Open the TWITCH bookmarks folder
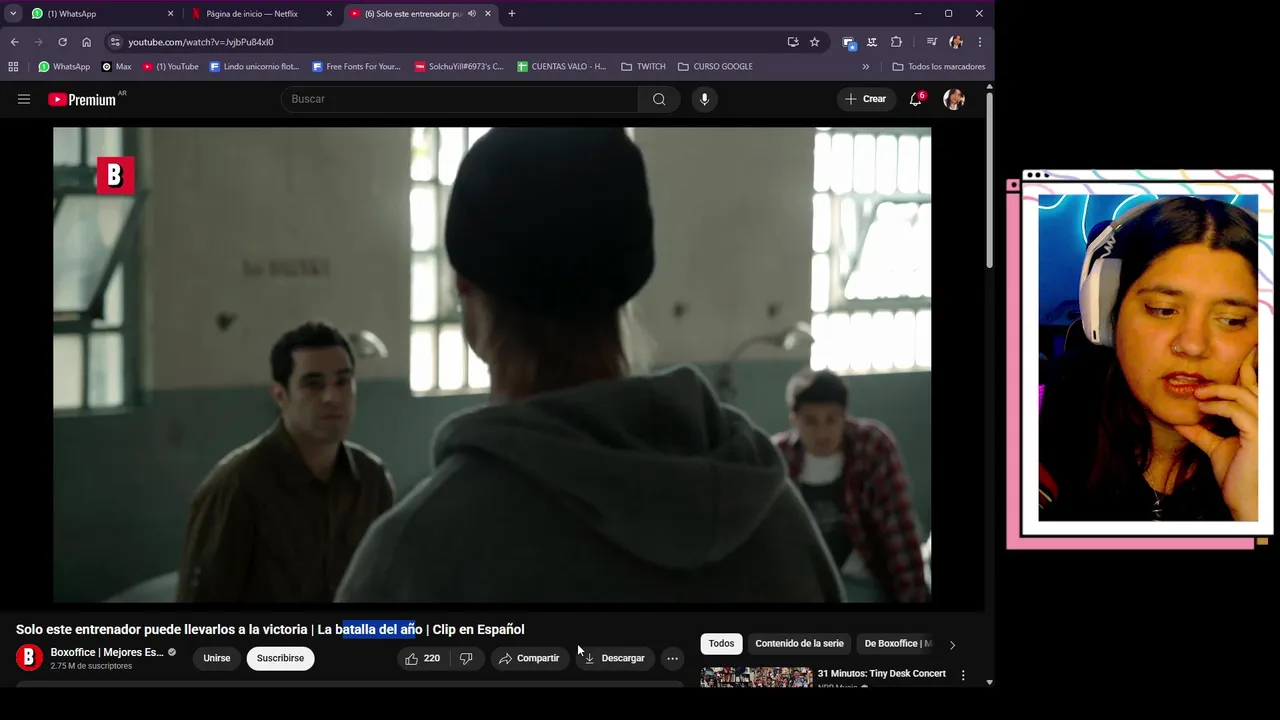The height and width of the screenshot is (720, 1280). 643,67
